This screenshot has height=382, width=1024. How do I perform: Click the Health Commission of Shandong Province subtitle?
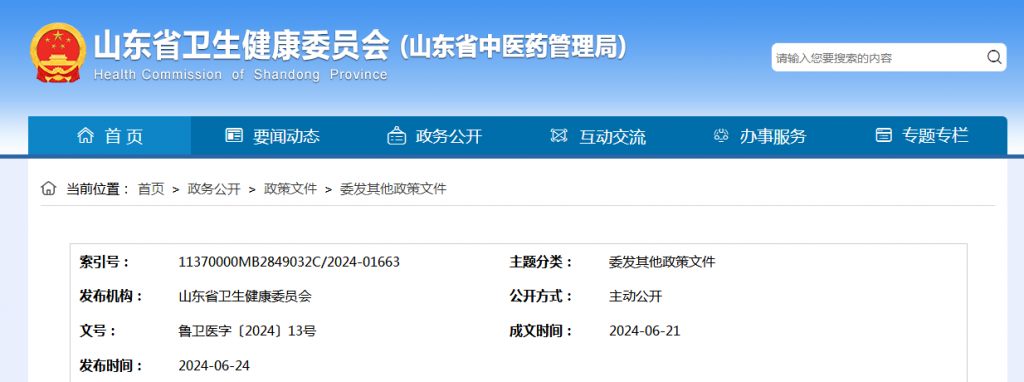pos(240,74)
